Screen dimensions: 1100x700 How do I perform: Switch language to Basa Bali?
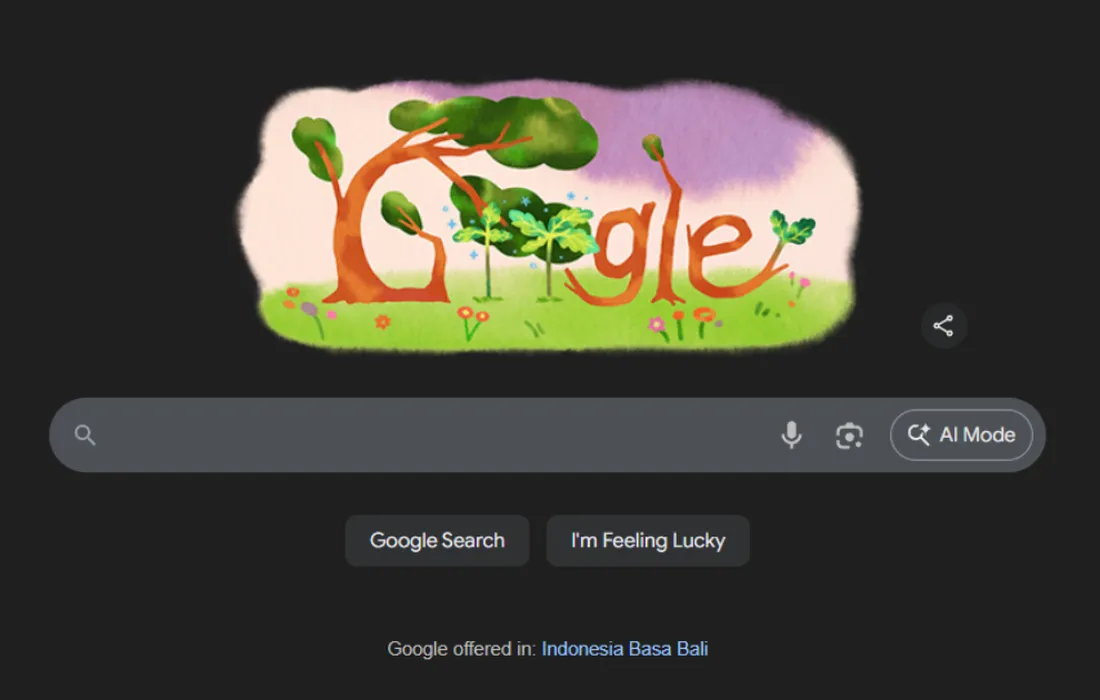[x=668, y=649]
